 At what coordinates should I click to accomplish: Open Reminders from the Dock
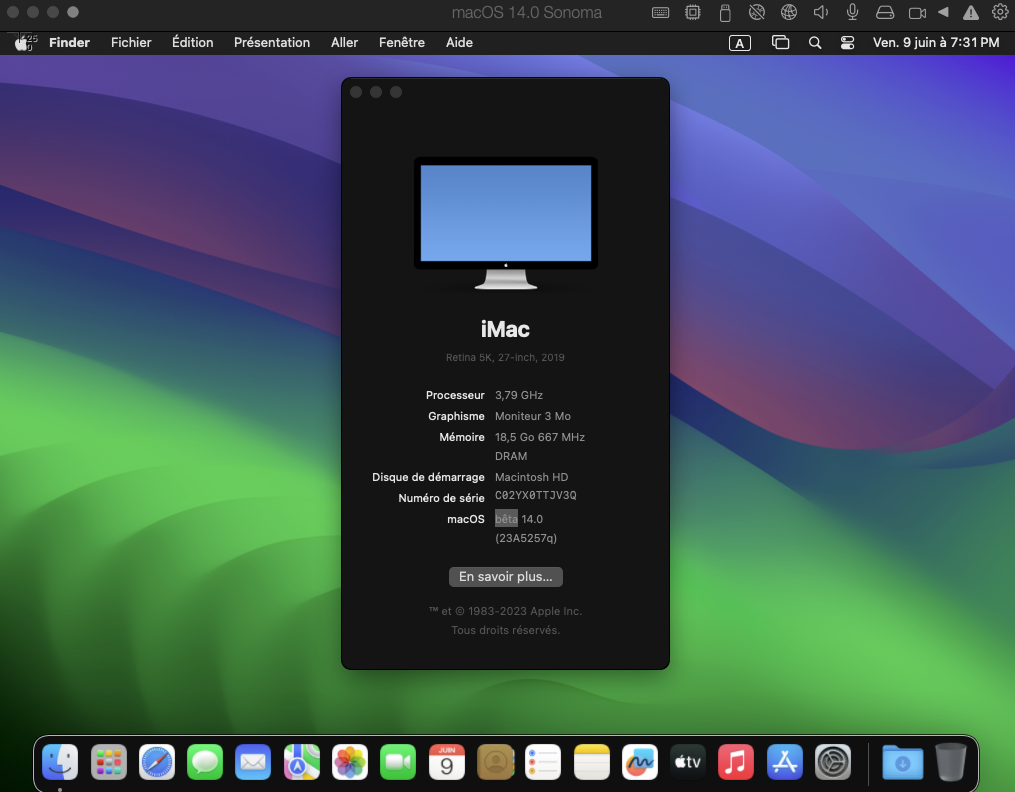[543, 762]
